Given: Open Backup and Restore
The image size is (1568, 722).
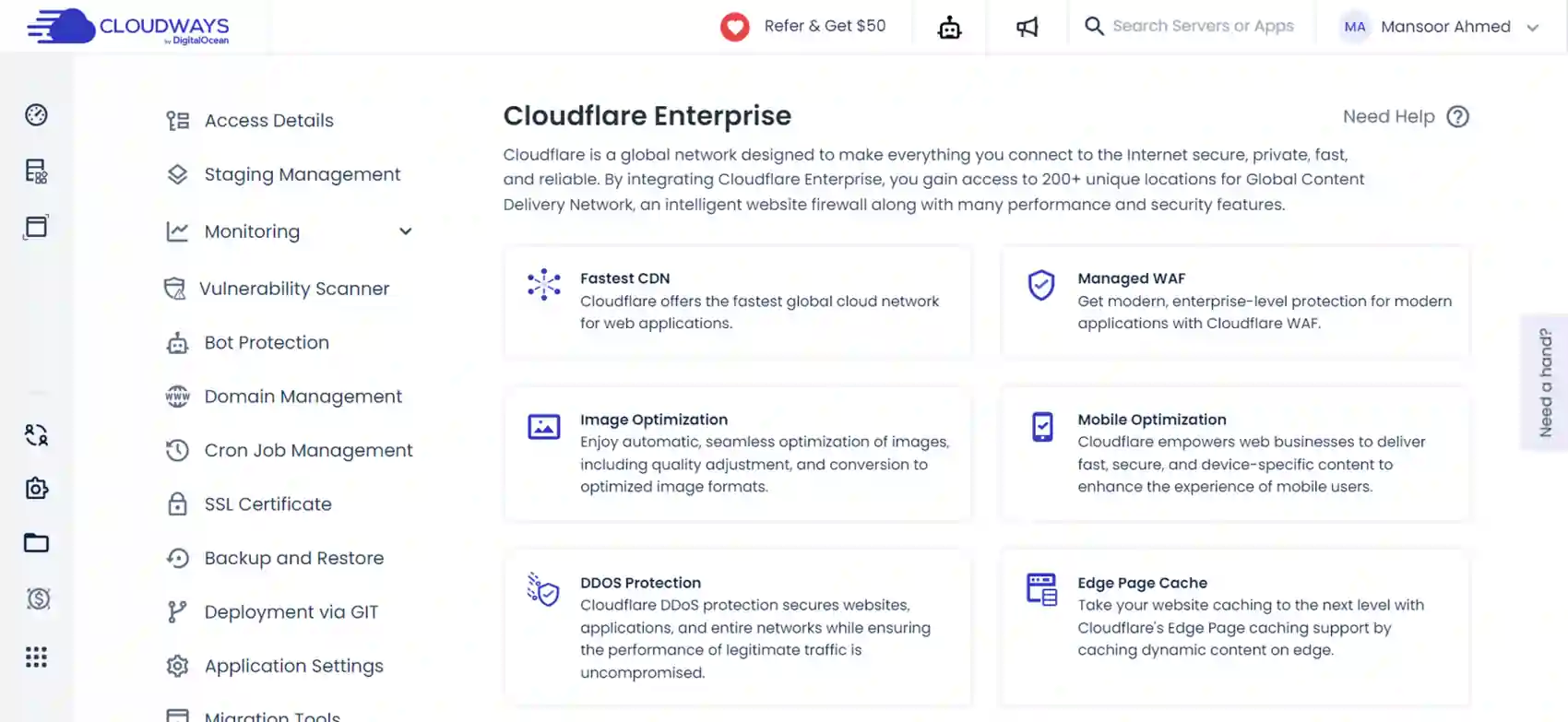Looking at the screenshot, I should [294, 558].
